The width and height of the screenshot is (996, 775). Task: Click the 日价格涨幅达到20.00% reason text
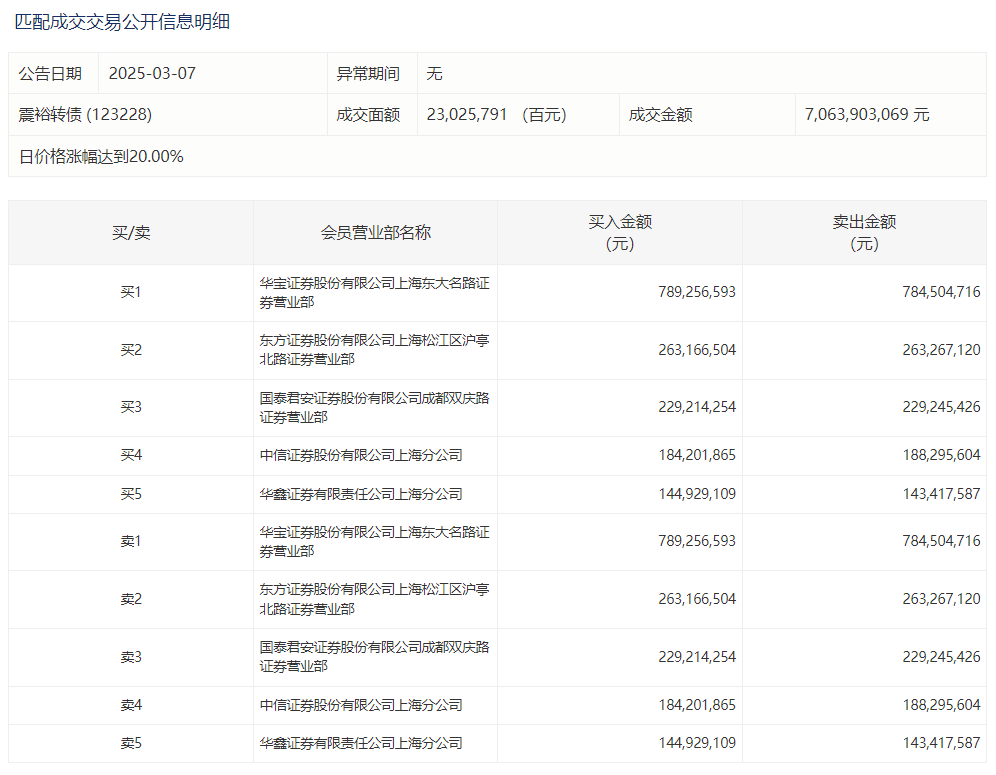(x=101, y=157)
